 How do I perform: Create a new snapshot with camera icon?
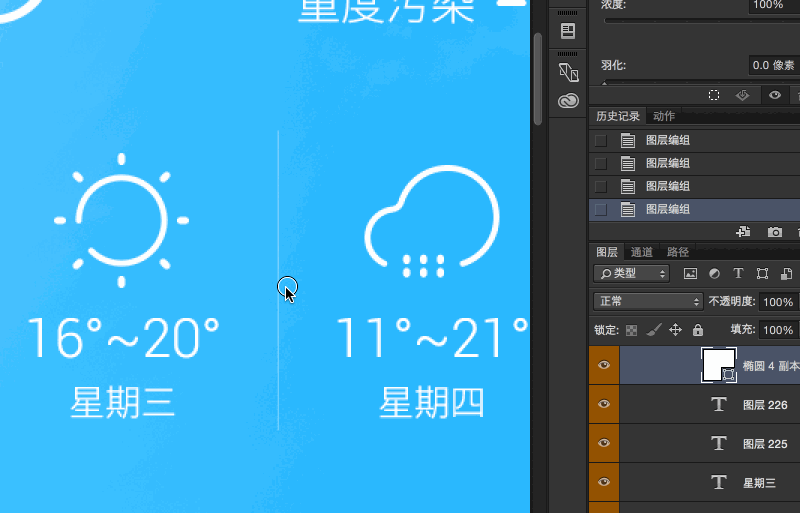(774, 232)
